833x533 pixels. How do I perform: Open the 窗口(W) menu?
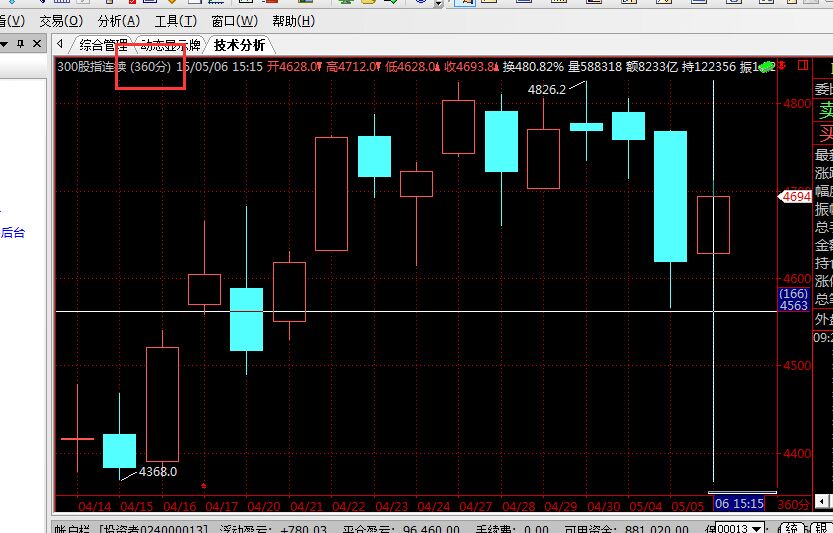click(234, 21)
